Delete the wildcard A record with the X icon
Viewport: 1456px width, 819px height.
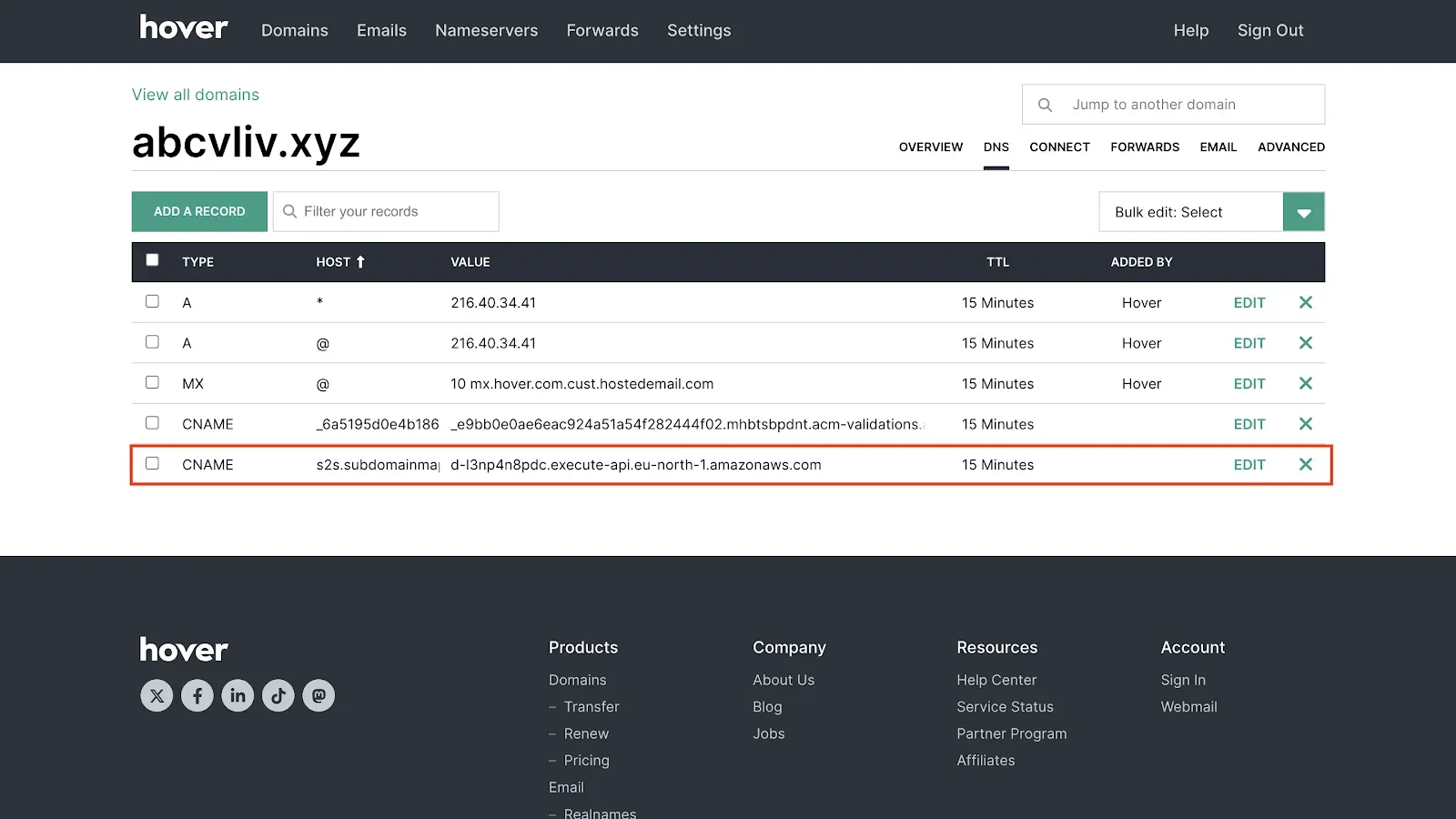1306,302
